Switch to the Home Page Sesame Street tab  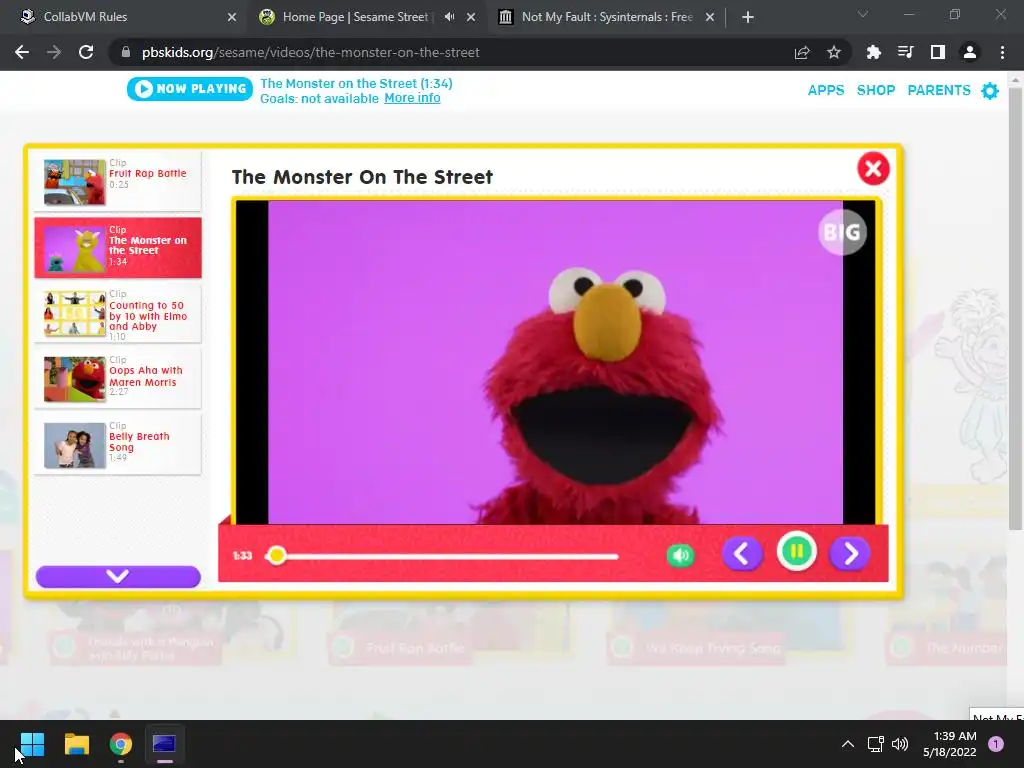coord(355,17)
